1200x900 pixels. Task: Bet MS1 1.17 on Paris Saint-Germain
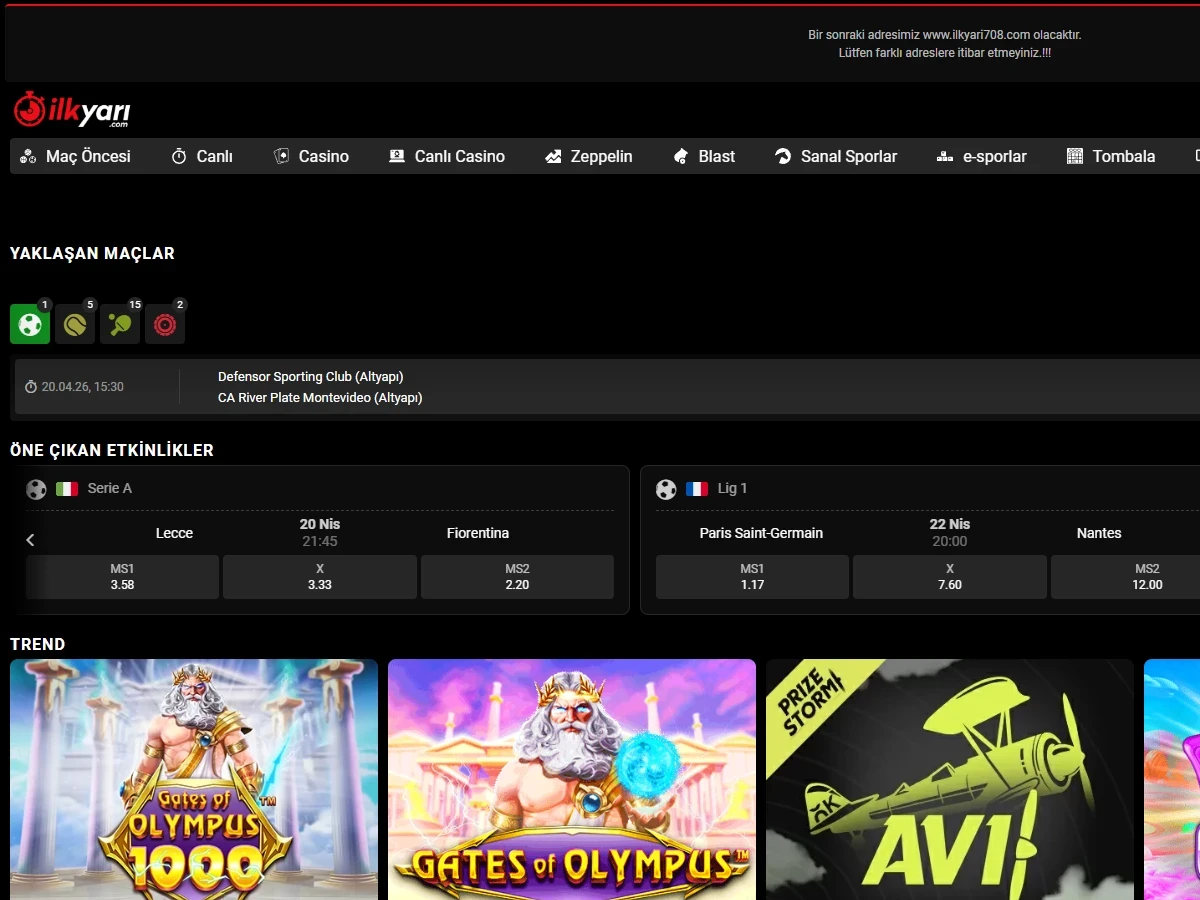pos(752,577)
